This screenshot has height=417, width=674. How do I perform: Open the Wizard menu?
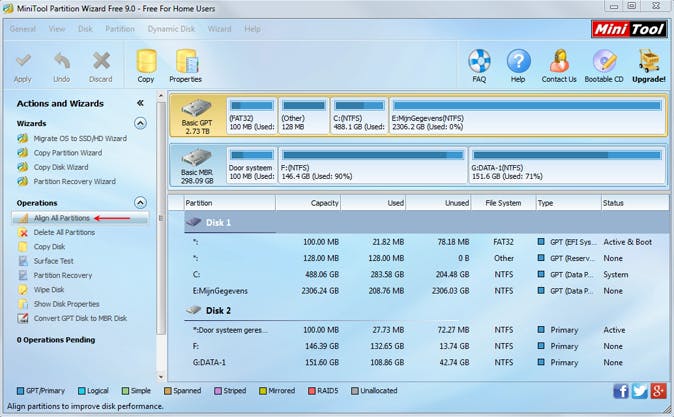point(219,29)
